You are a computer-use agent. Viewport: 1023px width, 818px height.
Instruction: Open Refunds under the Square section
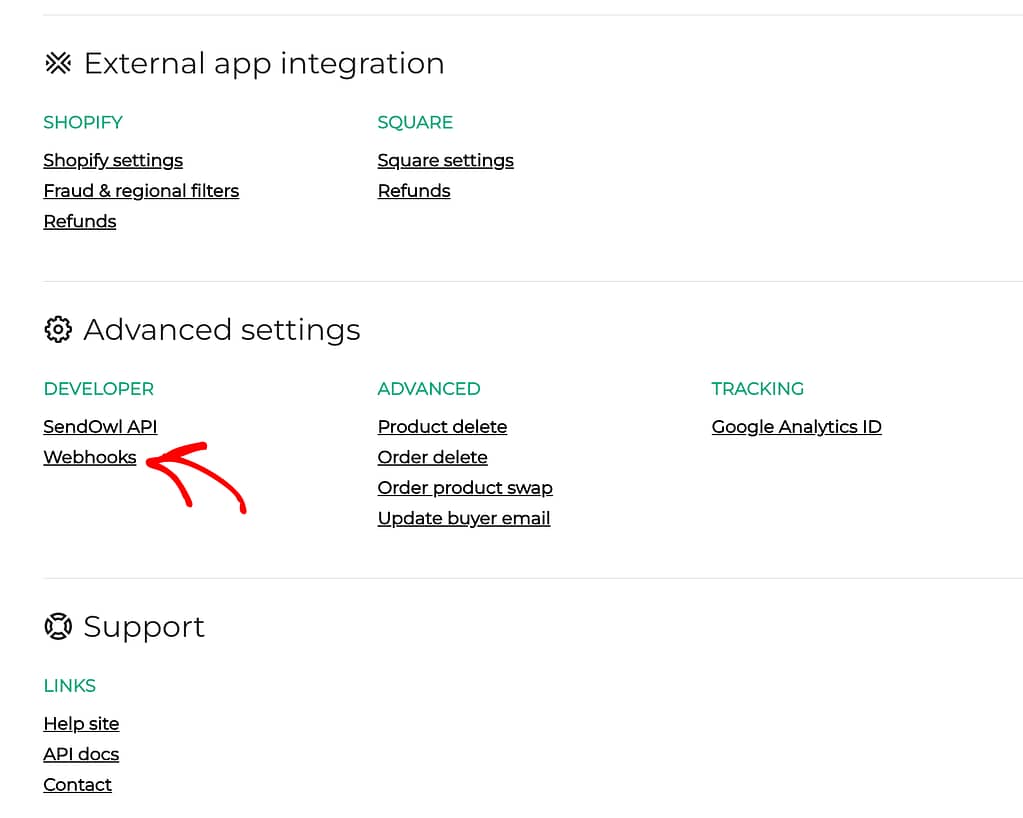[414, 191]
